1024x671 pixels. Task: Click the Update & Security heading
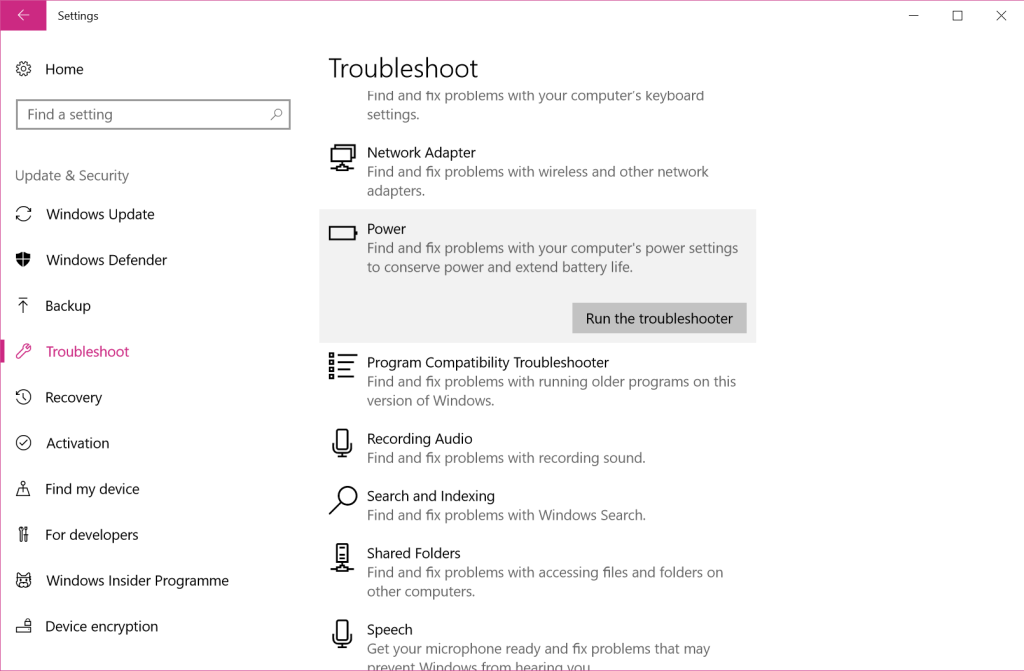pyautogui.click(x=72, y=175)
